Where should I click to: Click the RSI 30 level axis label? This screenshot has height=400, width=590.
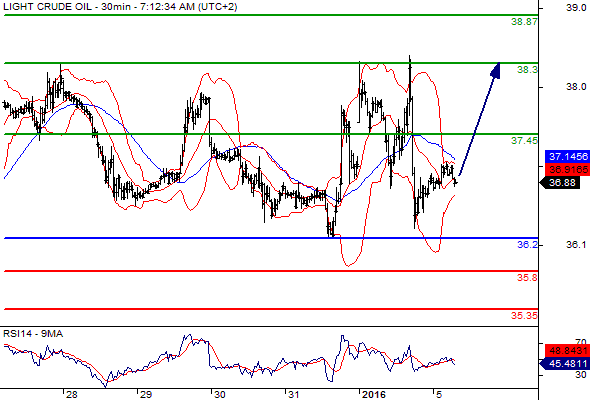(x=581, y=375)
